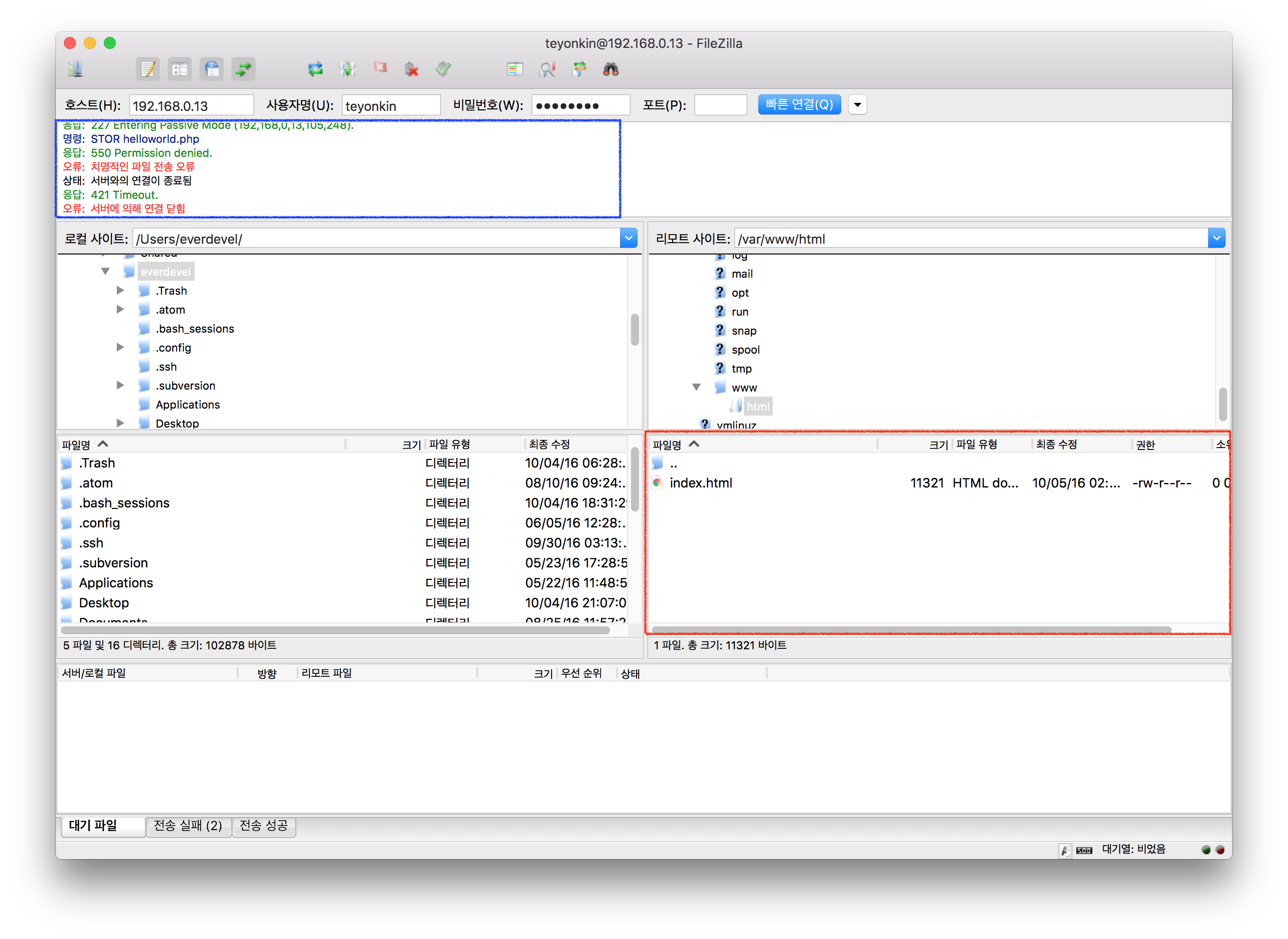Image resolution: width=1288 pixels, height=939 pixels.
Task: Collapse the everdevel folder in tree
Action: (x=106, y=272)
